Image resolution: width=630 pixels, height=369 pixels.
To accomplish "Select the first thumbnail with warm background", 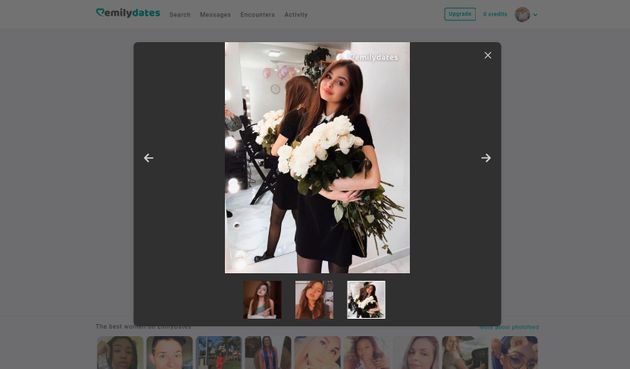I will coord(262,300).
